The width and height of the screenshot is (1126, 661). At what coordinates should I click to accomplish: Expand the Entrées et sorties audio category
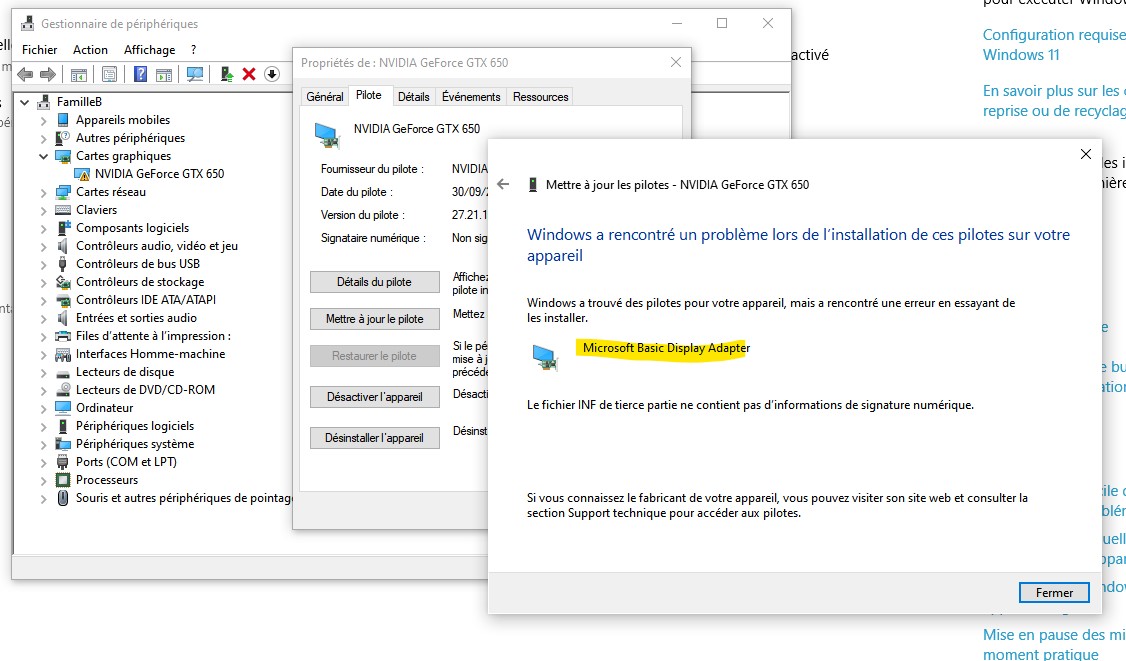point(44,318)
